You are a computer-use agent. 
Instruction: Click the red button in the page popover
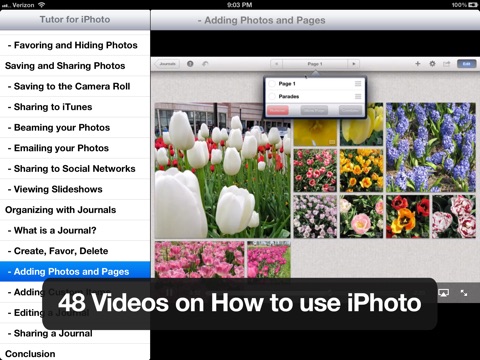(278, 110)
